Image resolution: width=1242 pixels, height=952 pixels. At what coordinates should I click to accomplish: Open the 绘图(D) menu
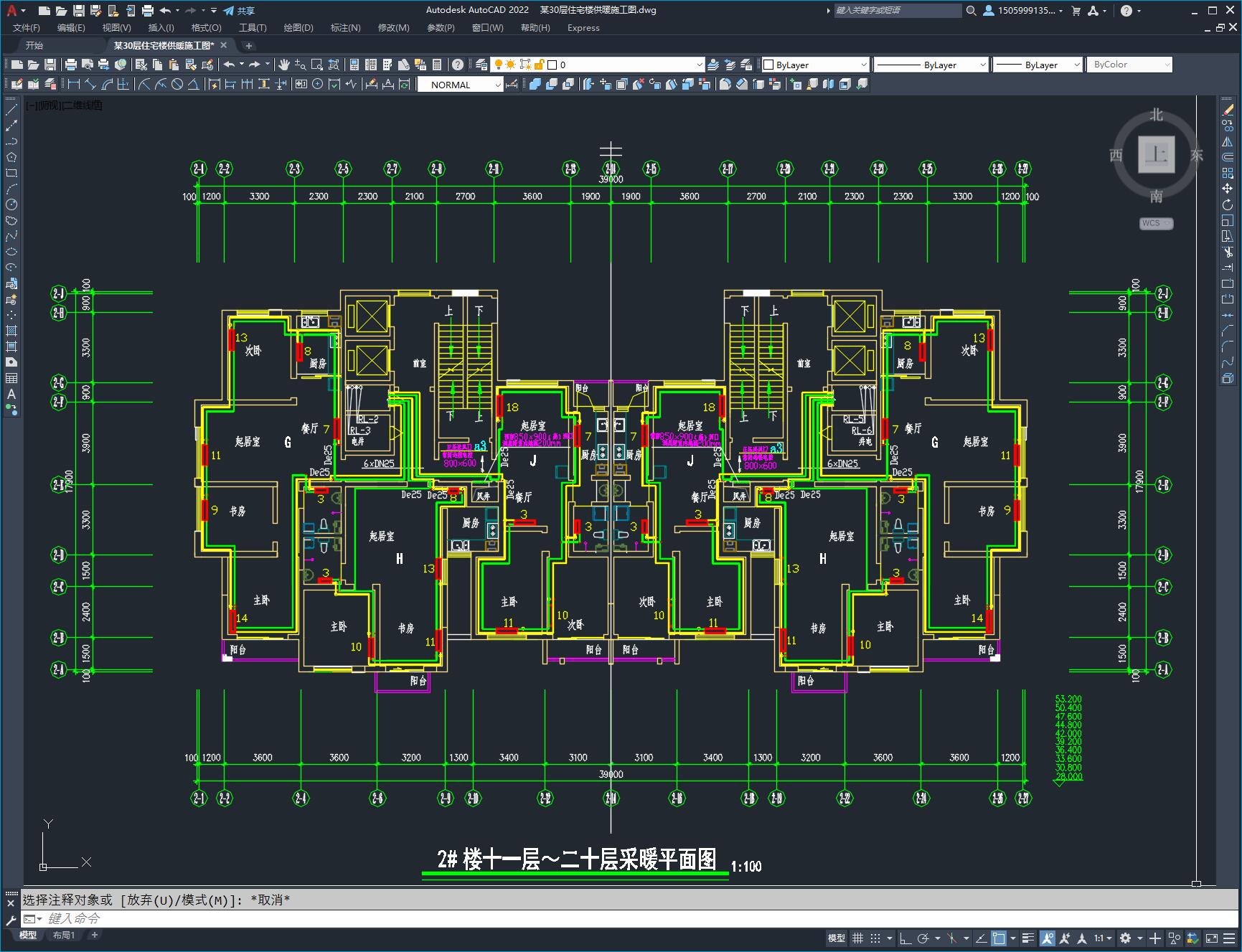click(298, 27)
